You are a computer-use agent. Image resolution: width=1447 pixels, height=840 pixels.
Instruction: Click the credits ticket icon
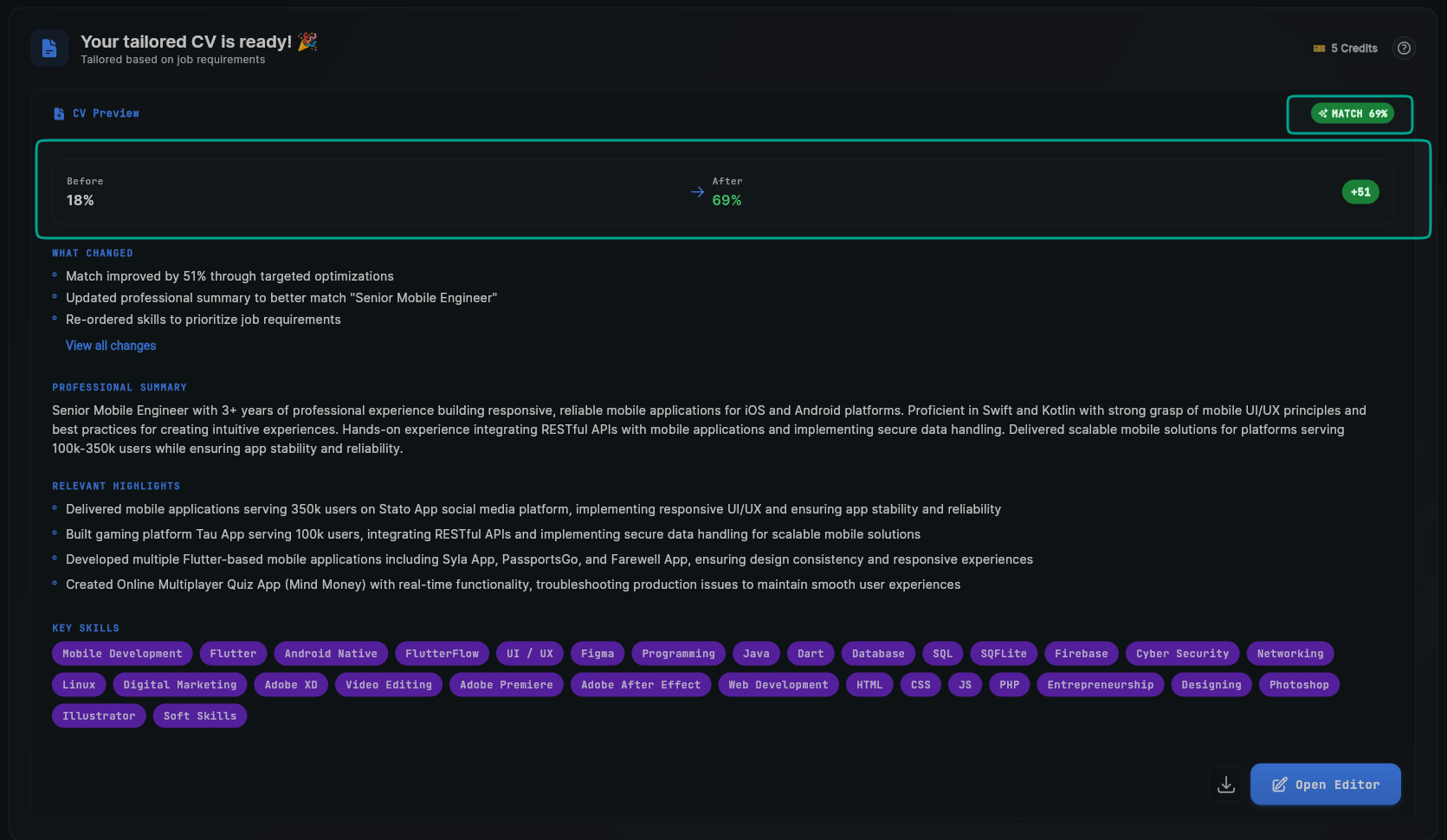[x=1319, y=48]
